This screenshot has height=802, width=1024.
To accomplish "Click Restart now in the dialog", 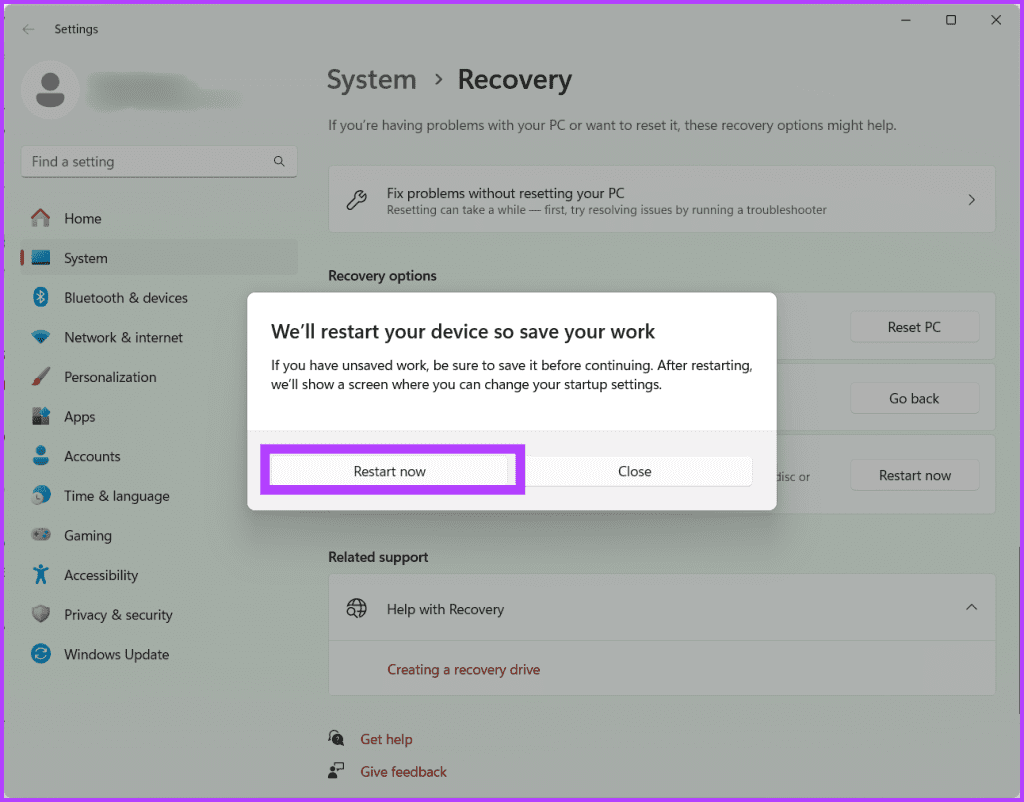I will pos(389,471).
